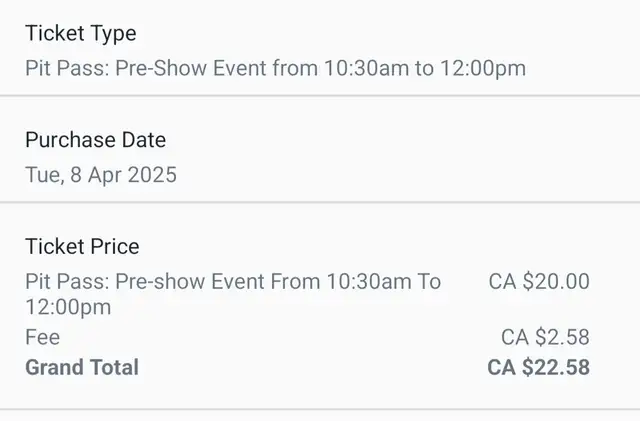Click the divider below the Grand Total row

point(320,409)
